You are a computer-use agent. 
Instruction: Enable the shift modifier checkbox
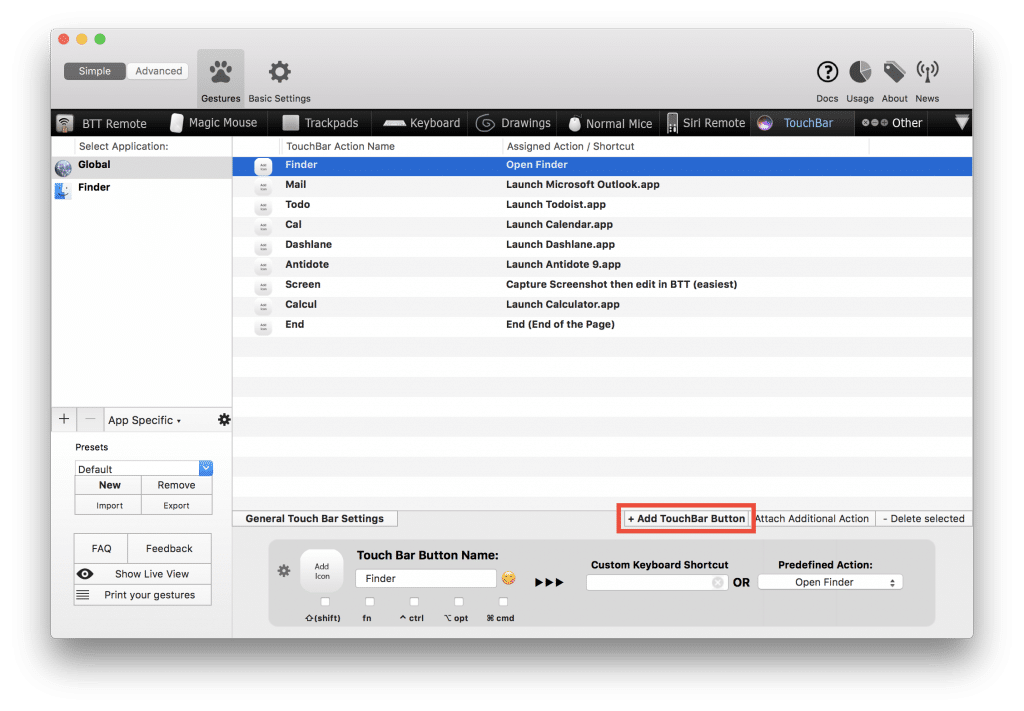[325, 601]
